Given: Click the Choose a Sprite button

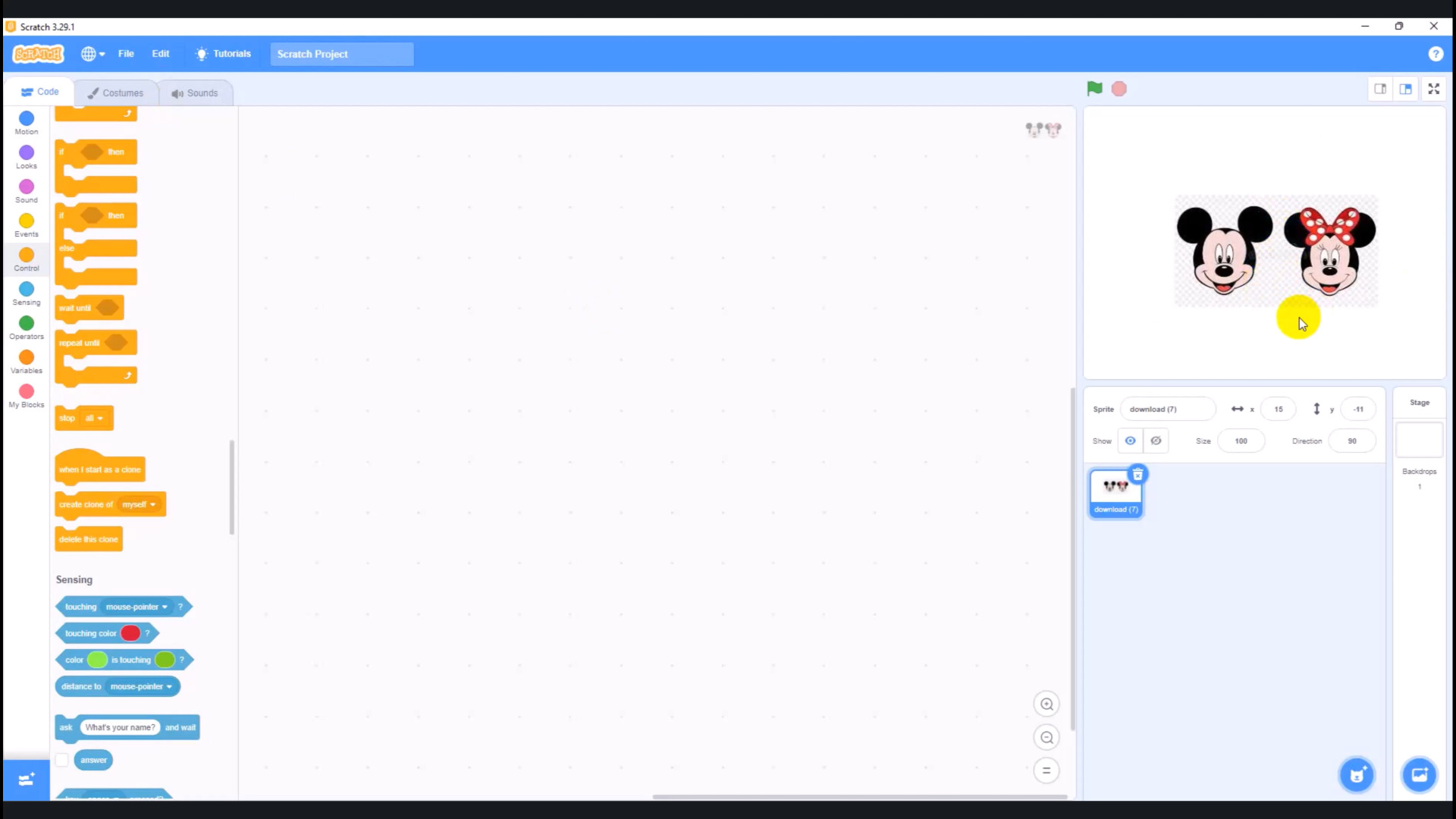Looking at the screenshot, I should (1357, 775).
